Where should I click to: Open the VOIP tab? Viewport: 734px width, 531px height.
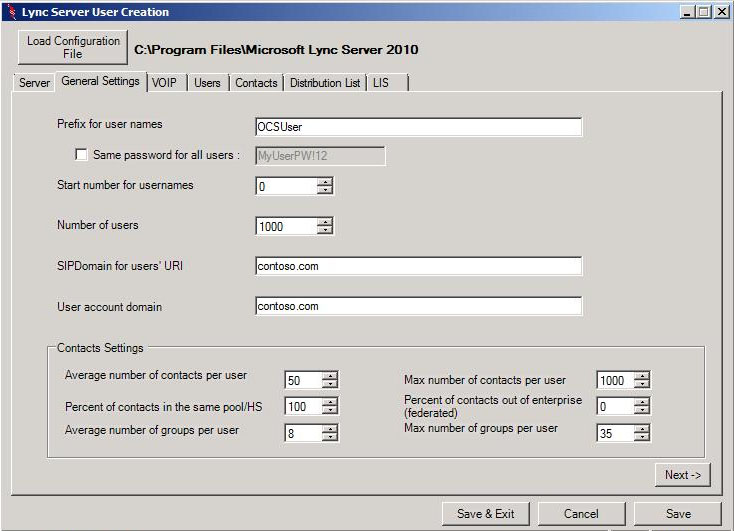pyautogui.click(x=165, y=83)
